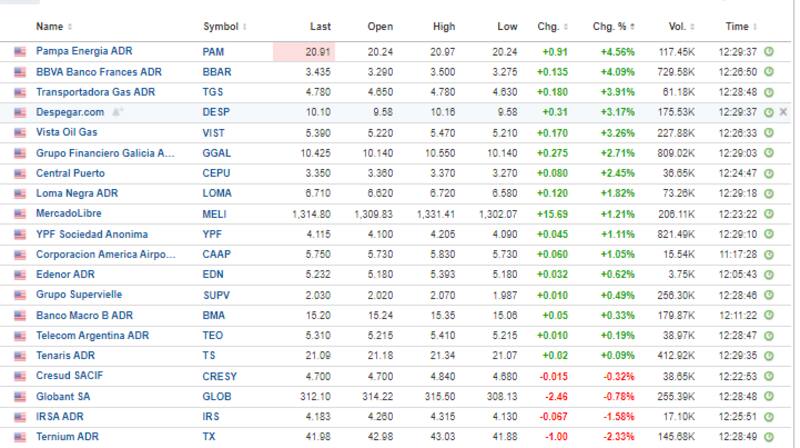Screen dimensions: 800x448
Task: Open the Banco Macro B ADR link
Action: [82, 315]
